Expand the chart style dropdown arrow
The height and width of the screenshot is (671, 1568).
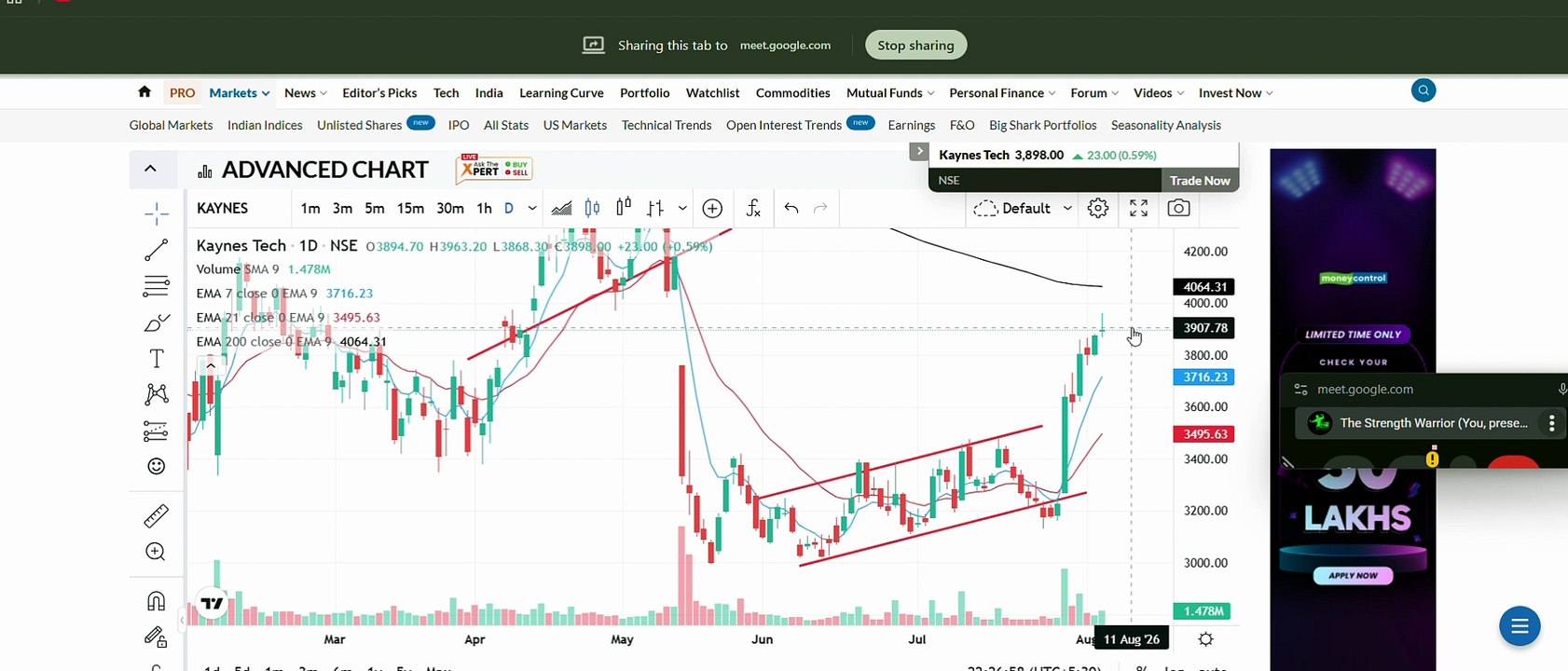[682, 208]
